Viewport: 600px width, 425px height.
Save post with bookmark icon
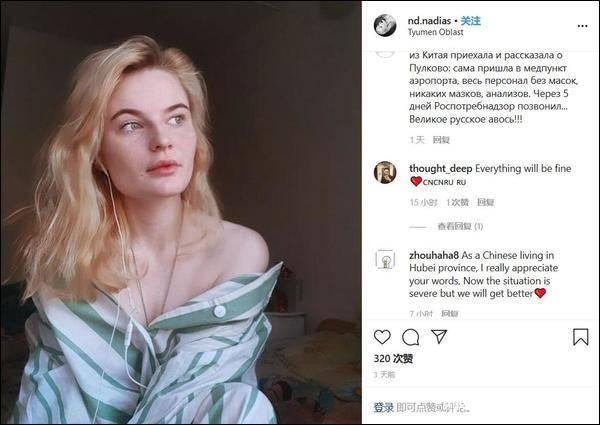pyautogui.click(x=580, y=337)
